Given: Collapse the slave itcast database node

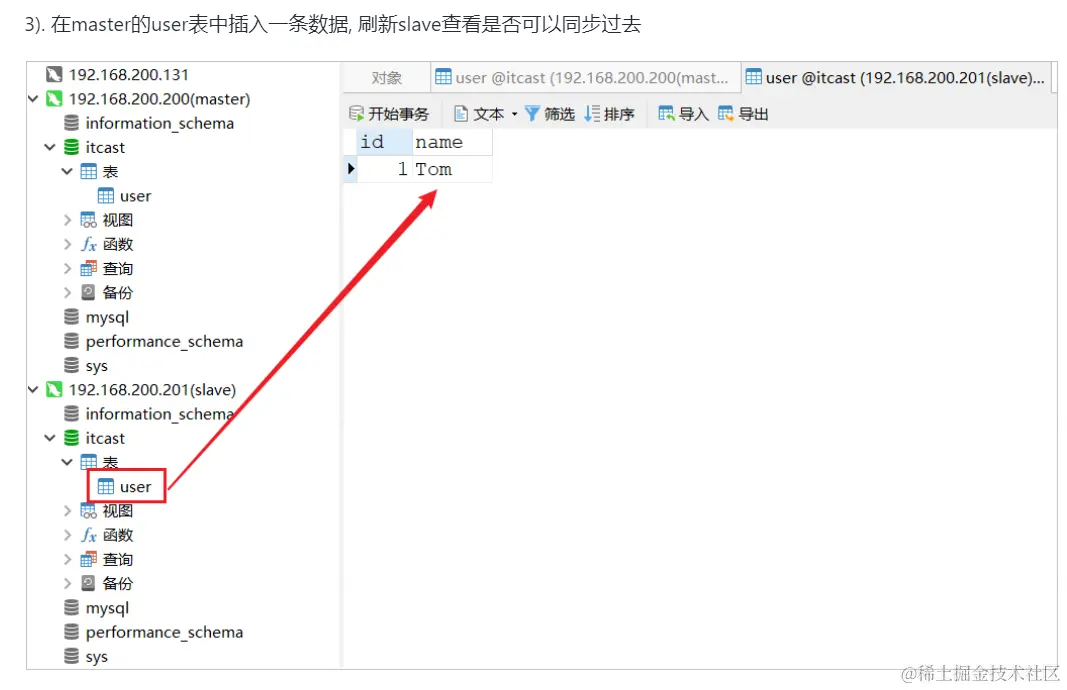Looking at the screenshot, I should [50, 438].
